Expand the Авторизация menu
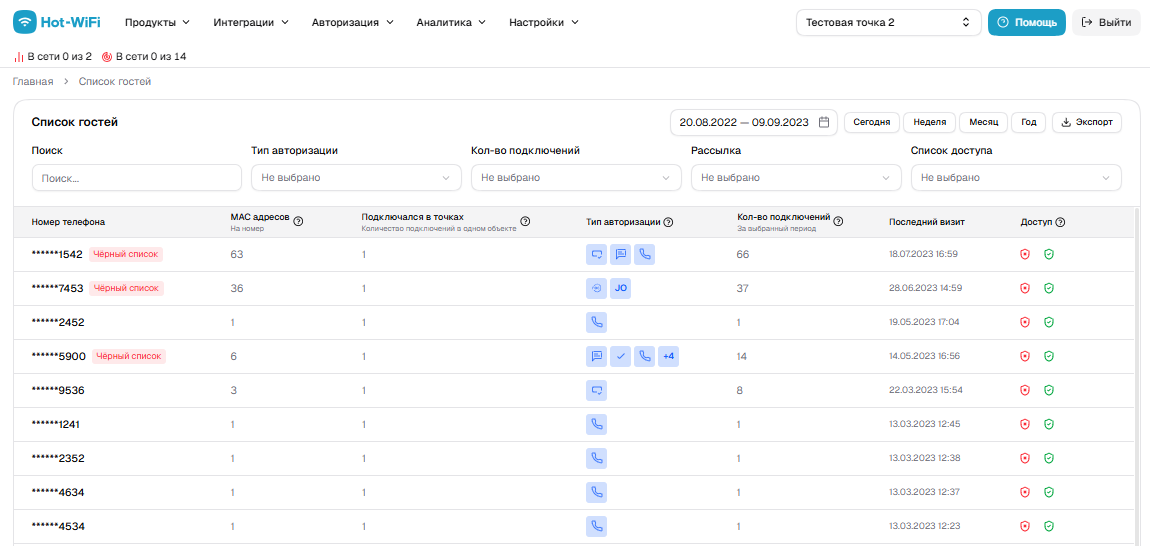The width and height of the screenshot is (1150, 546). tap(353, 22)
